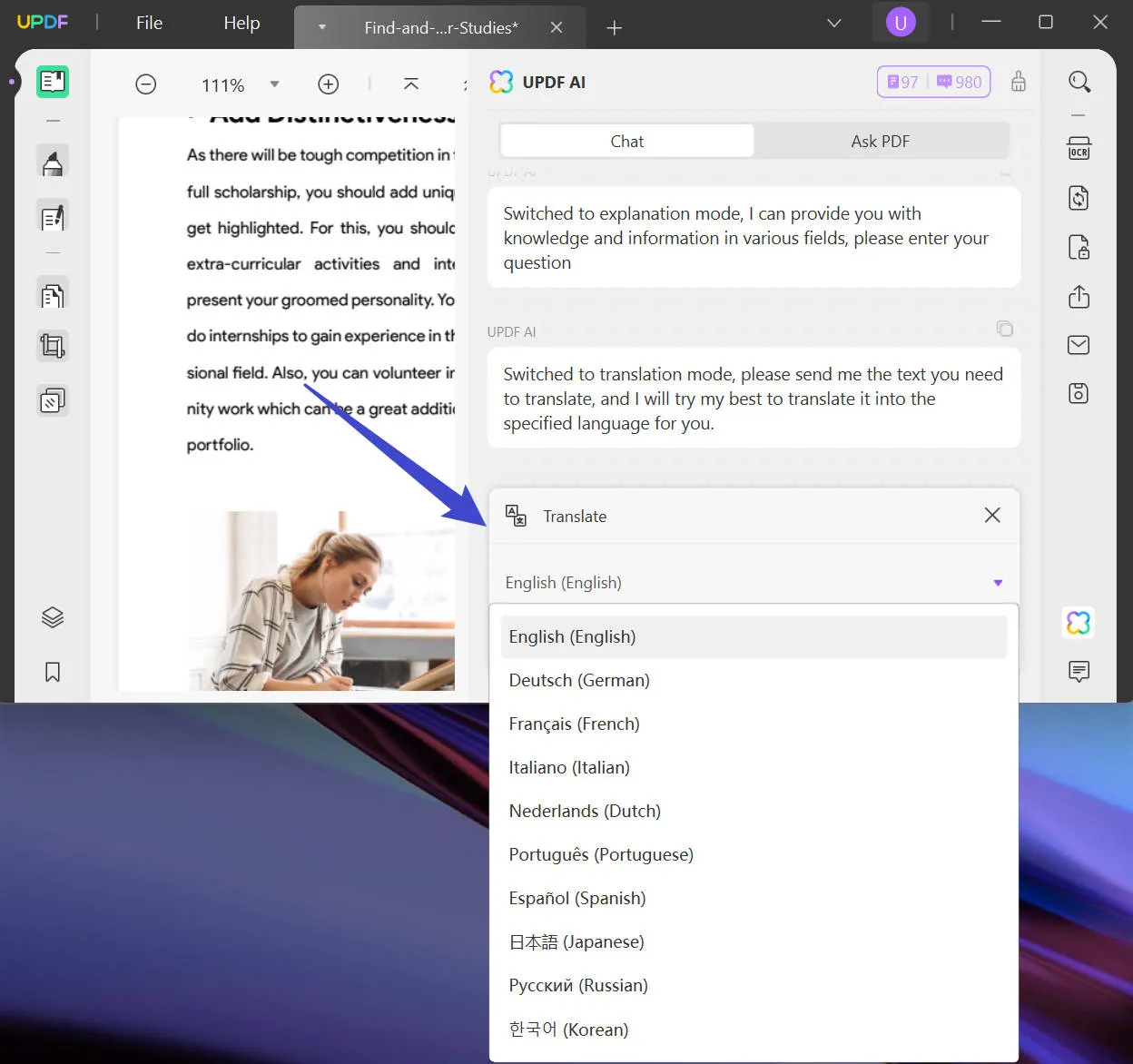Choose Italiano (Italian) language
The image size is (1133, 1064).
[754, 767]
